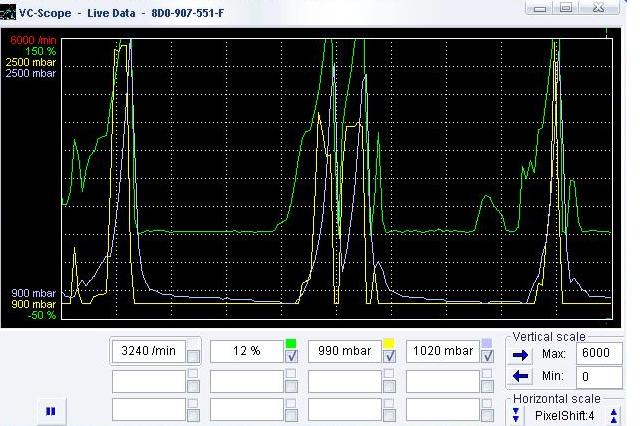Minimize the VC-Scope window

pos(542,8)
